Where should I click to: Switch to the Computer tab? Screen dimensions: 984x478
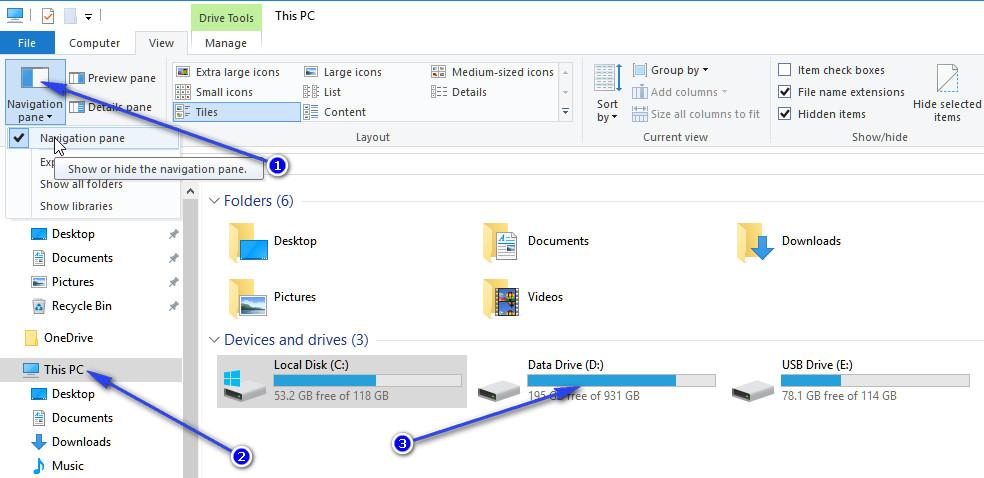(x=94, y=43)
